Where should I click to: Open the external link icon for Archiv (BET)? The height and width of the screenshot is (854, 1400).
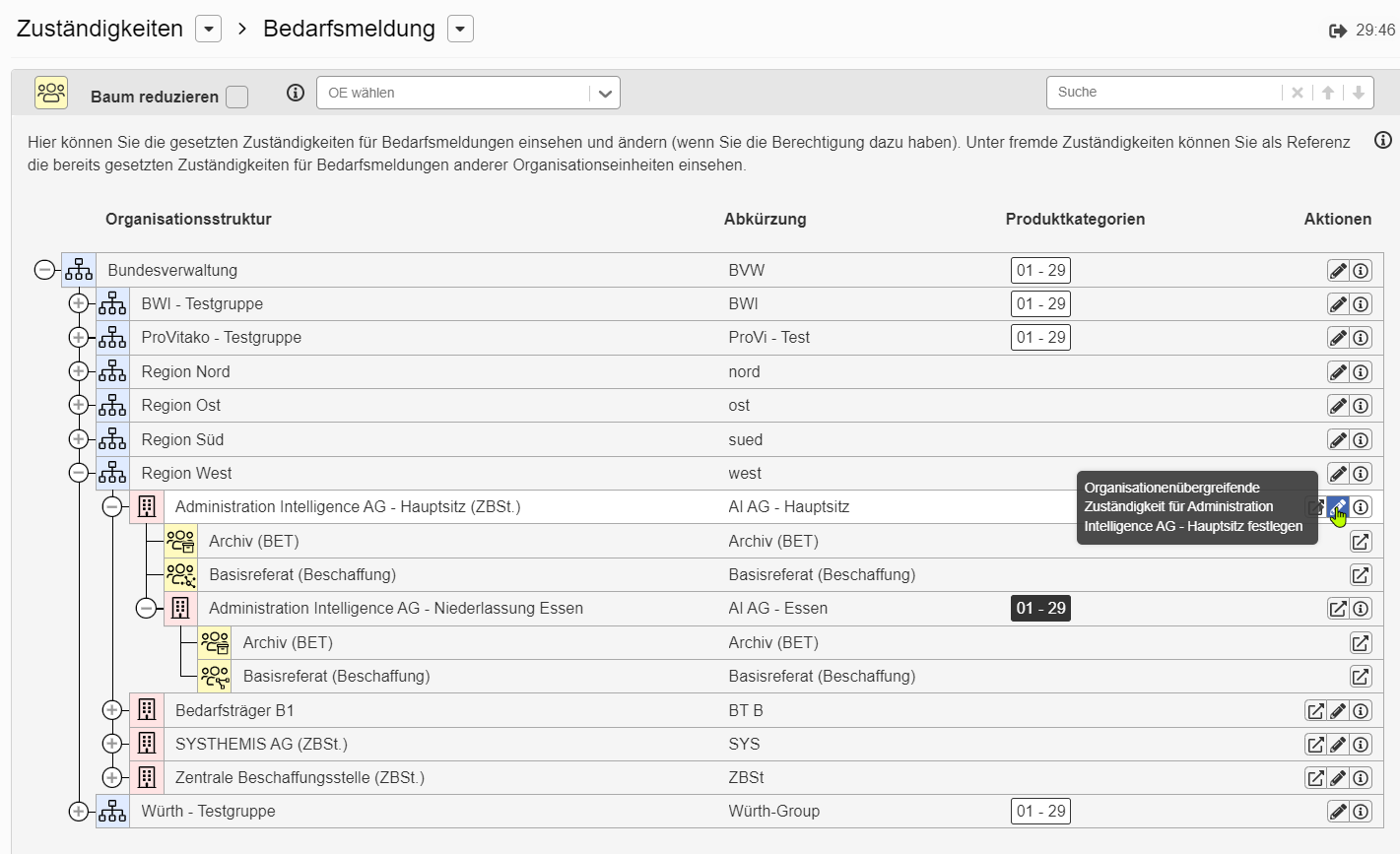click(x=1361, y=541)
